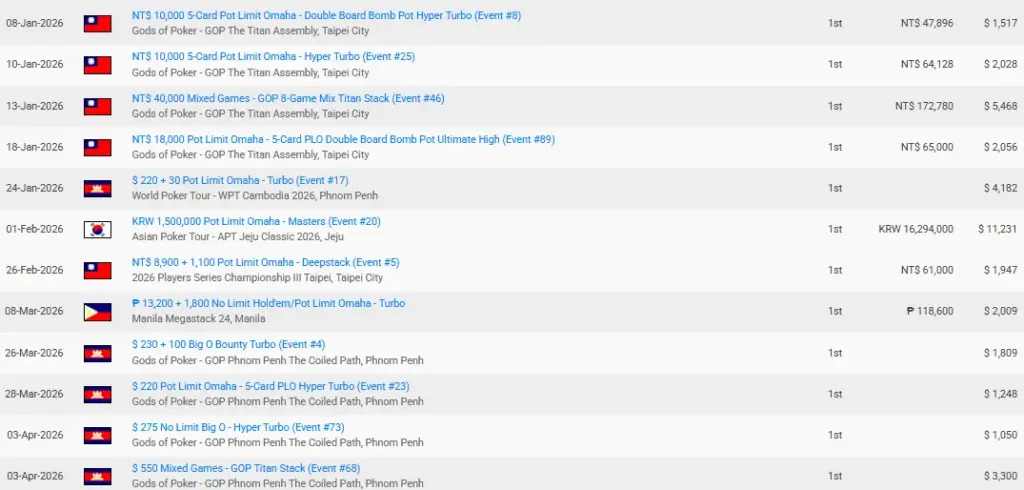Click the USD amount $ 1,947
The height and width of the screenshot is (490, 1024).
click(x=1000, y=270)
